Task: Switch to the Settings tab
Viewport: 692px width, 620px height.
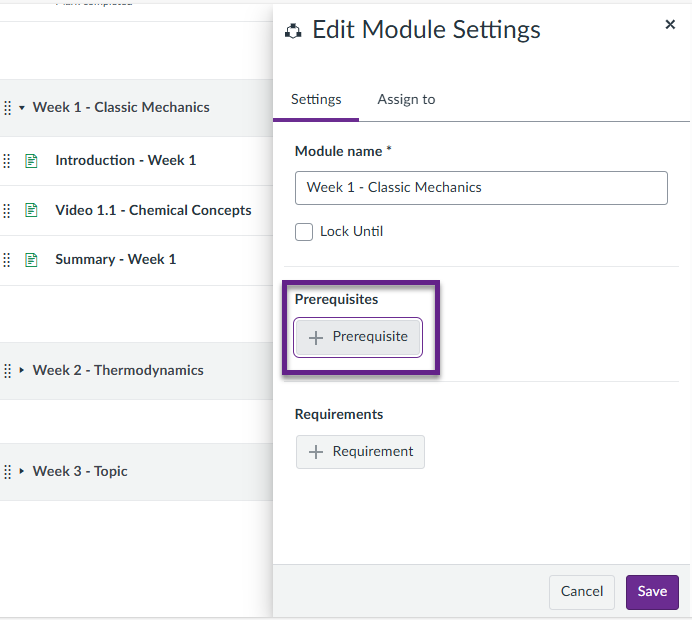Action: [x=316, y=99]
